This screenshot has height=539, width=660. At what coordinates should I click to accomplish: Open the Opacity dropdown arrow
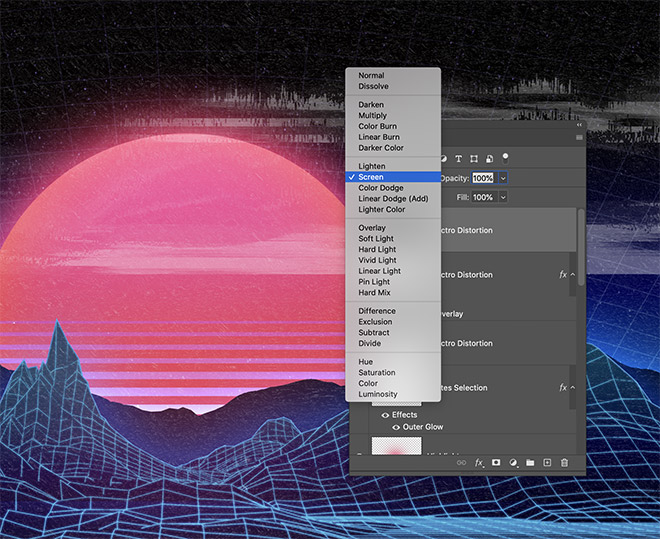coord(503,178)
